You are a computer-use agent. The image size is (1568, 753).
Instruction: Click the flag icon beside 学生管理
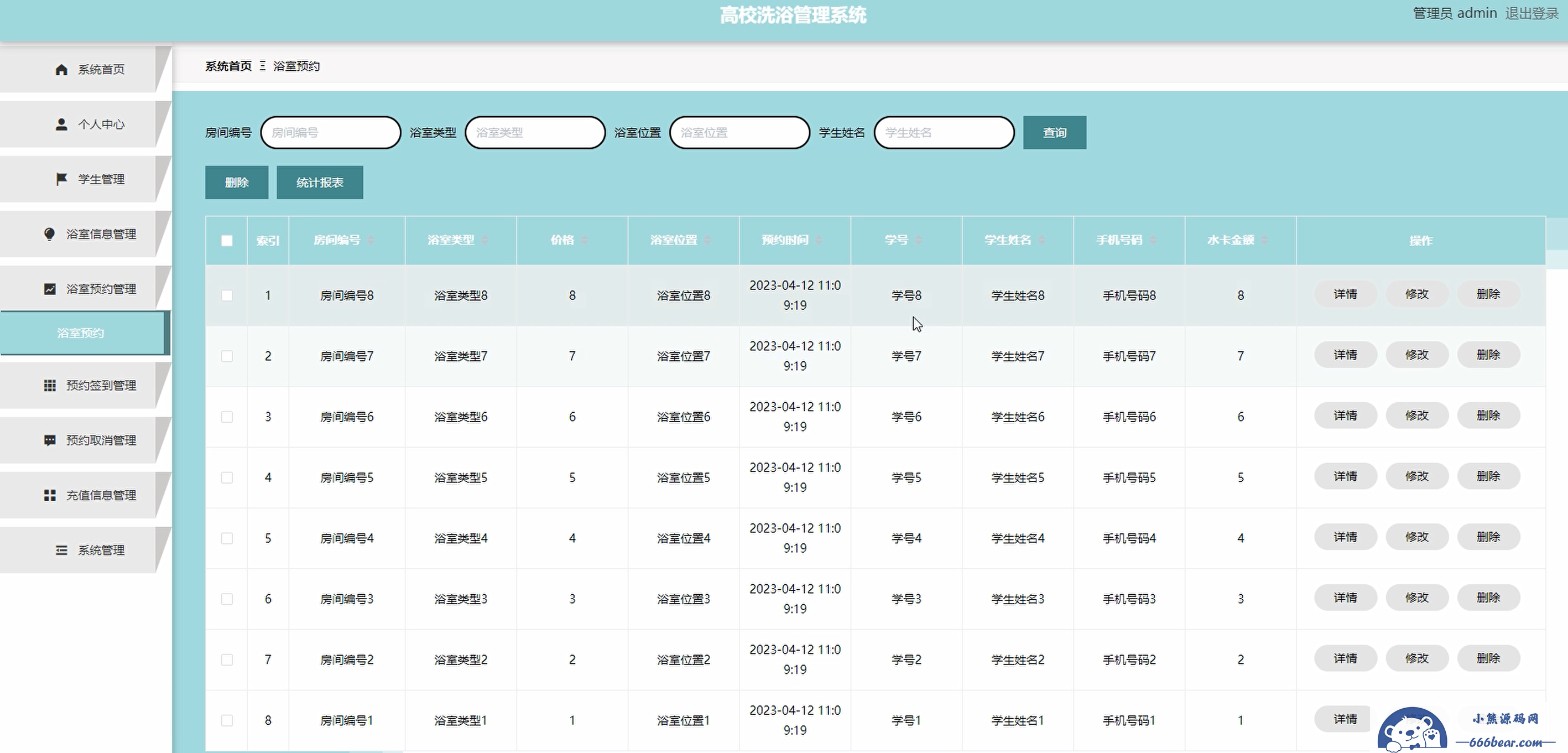61,179
